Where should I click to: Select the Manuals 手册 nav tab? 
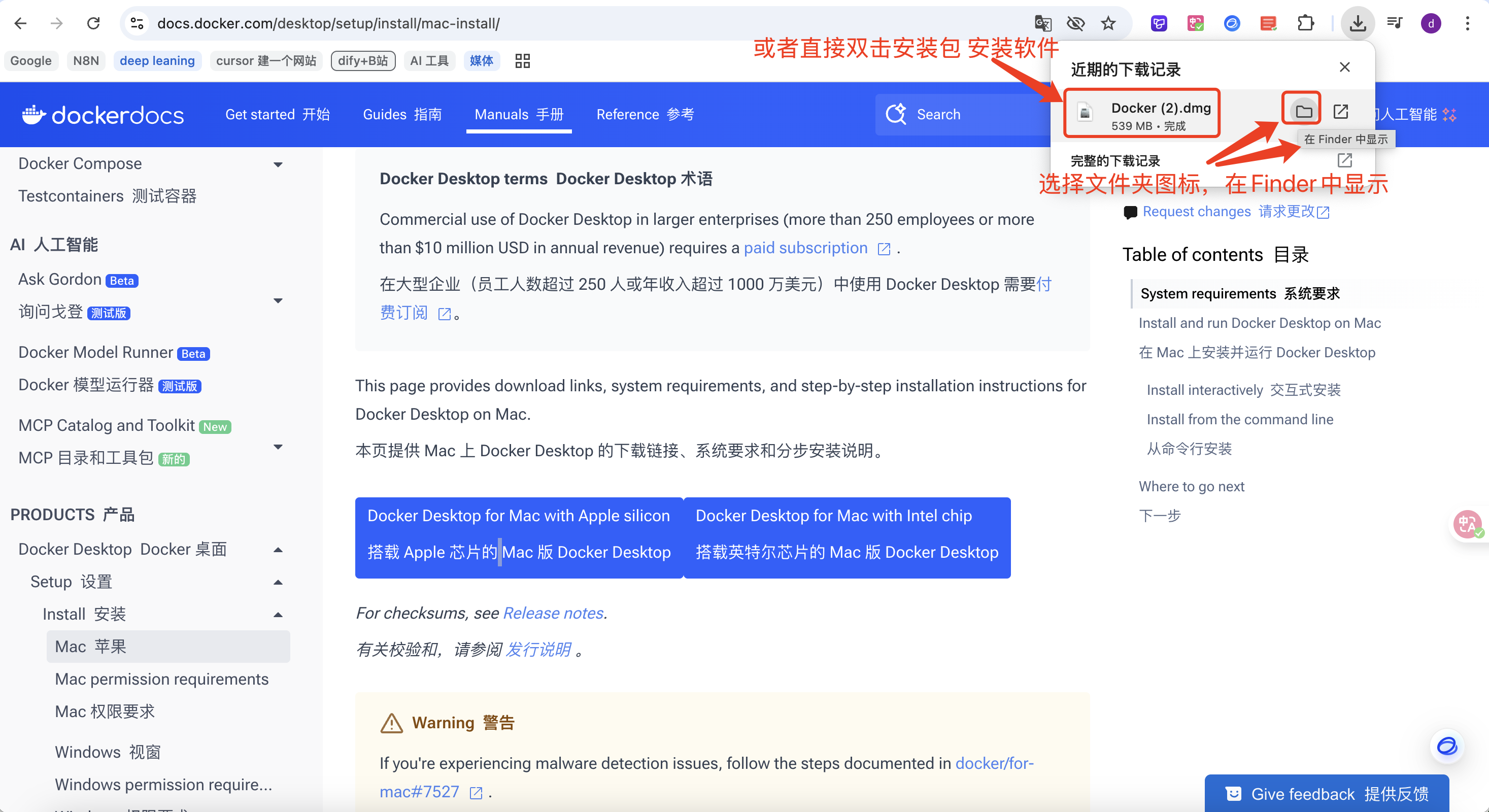click(x=519, y=114)
